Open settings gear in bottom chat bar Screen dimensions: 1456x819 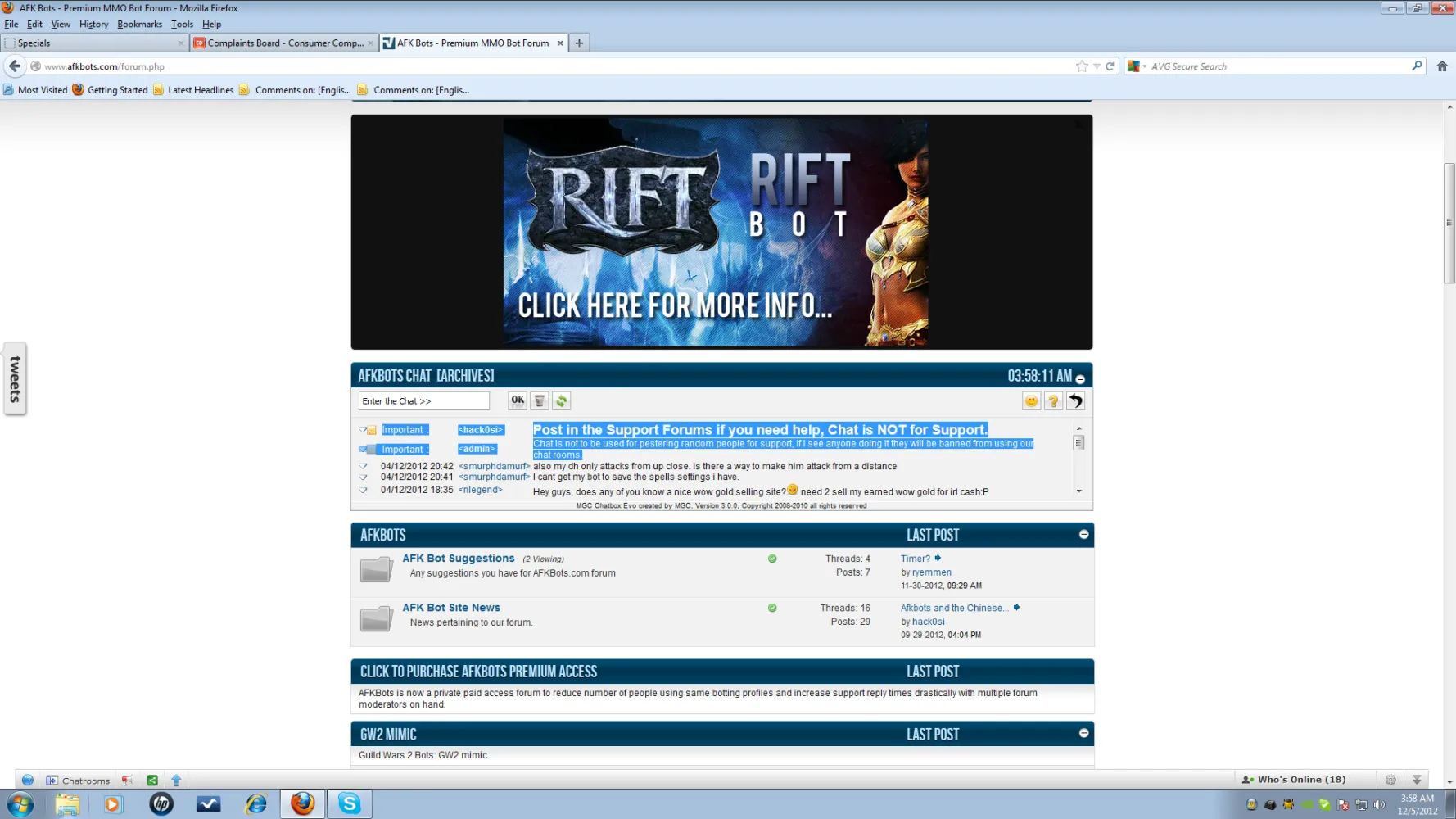click(1390, 780)
